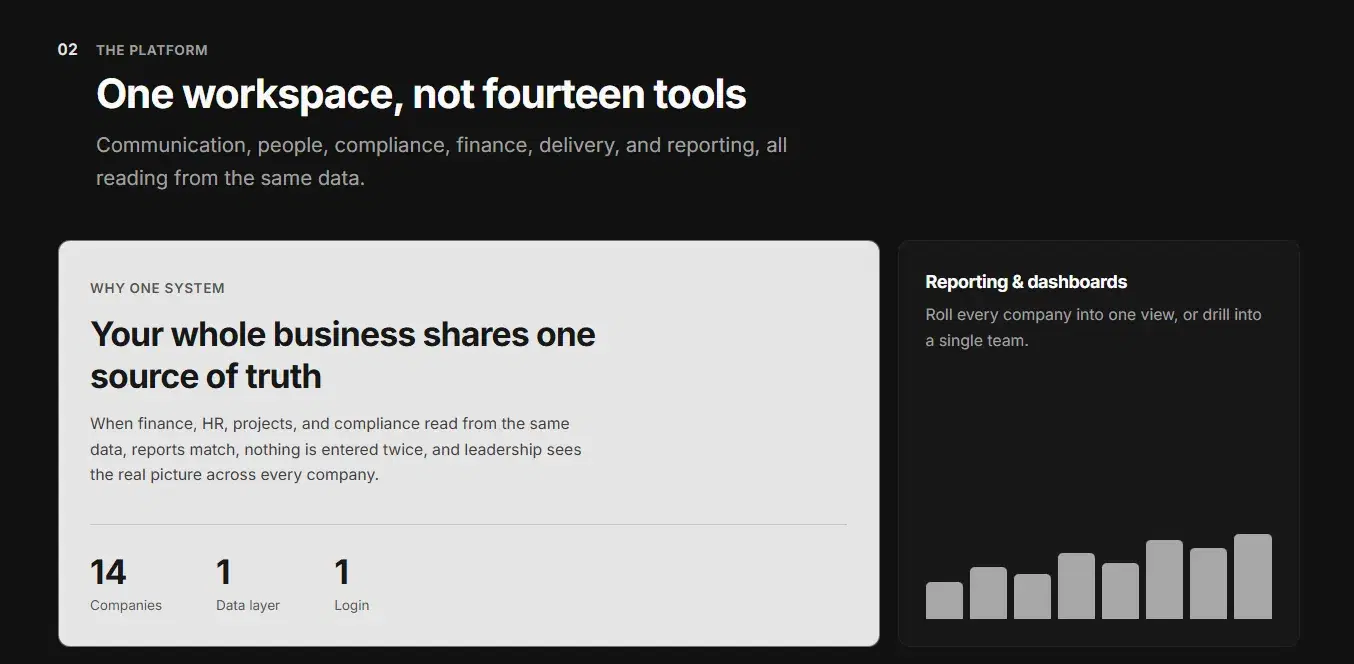The image size is (1354, 664).
Task: Click the '1 Login' statistic
Action: coord(351,584)
